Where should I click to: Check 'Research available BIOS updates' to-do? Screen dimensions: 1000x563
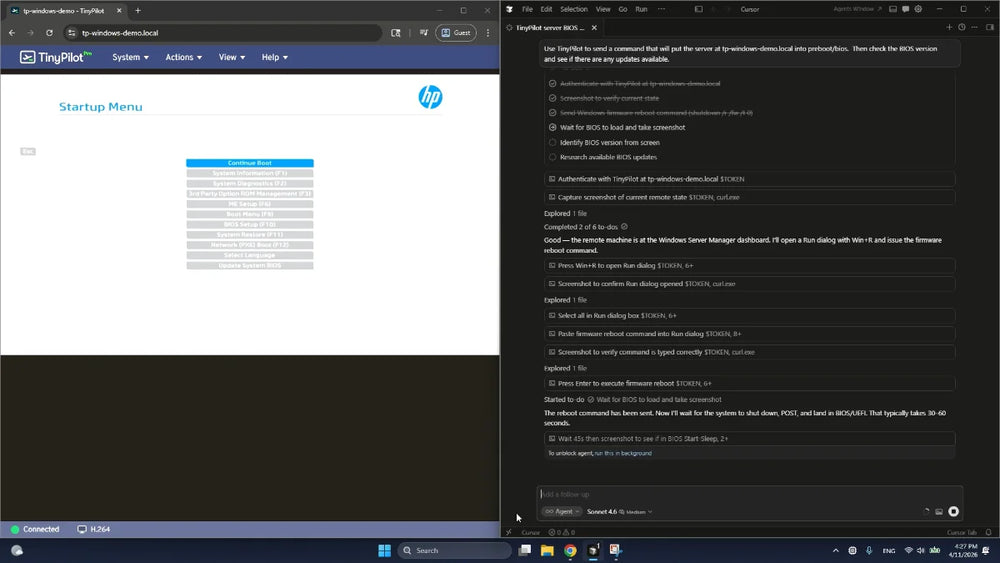pyautogui.click(x=553, y=157)
